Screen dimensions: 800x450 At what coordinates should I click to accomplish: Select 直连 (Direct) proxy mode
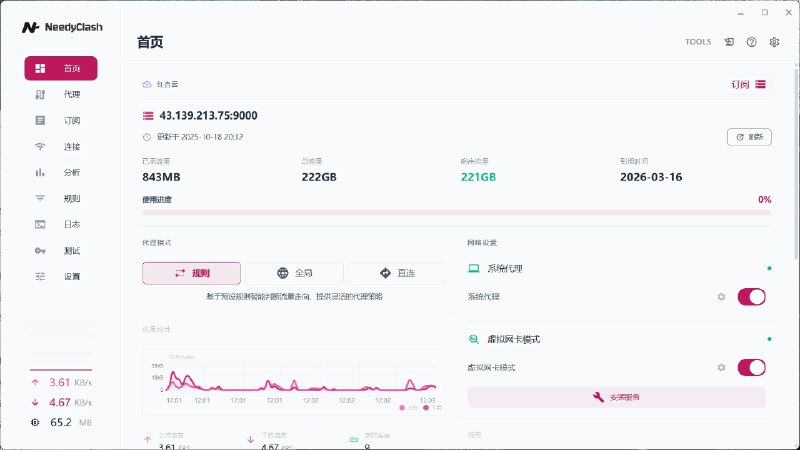coord(397,273)
